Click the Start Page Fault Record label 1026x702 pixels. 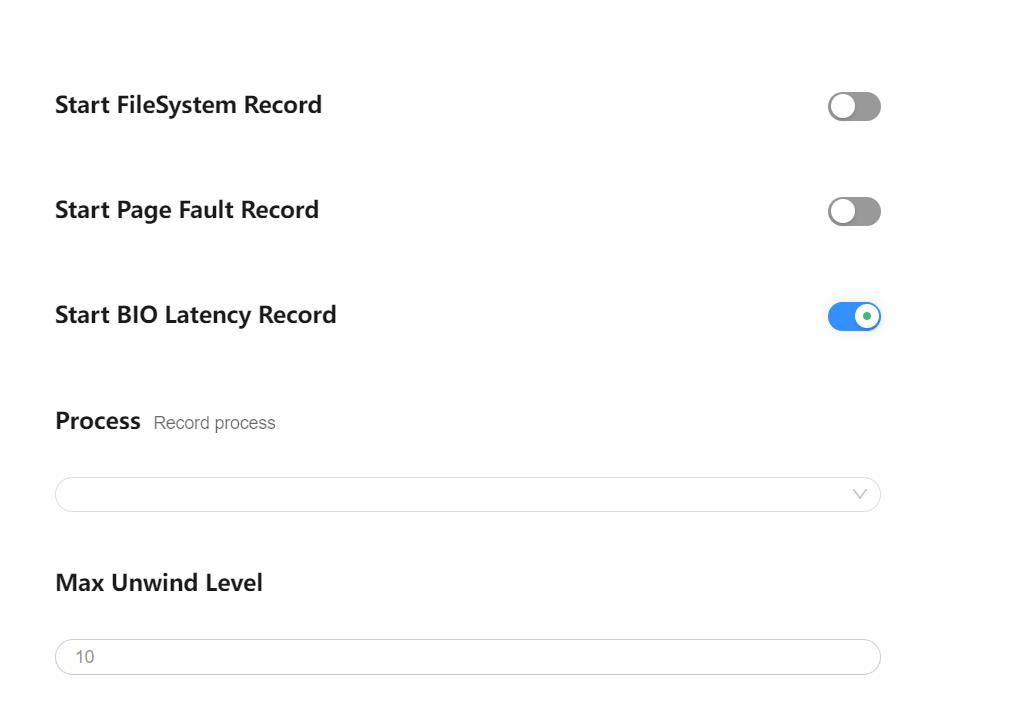[187, 210]
